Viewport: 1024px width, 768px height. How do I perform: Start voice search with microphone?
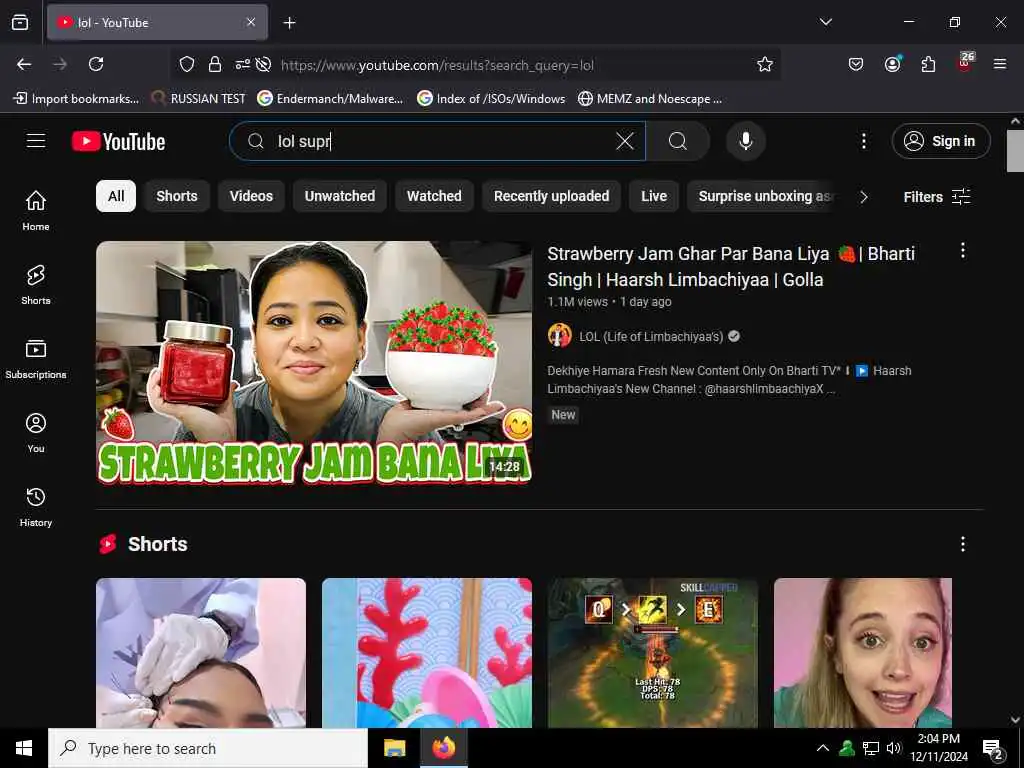[746, 141]
